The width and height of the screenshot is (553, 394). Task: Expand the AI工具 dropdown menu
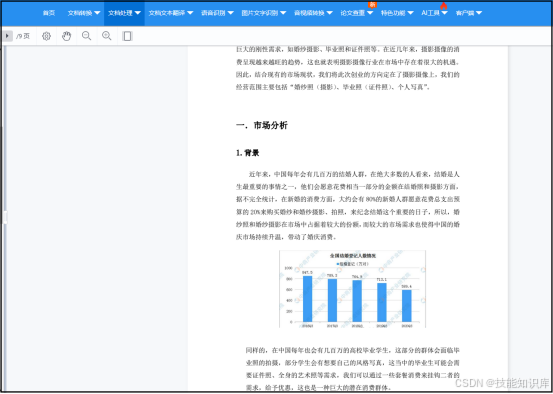pyautogui.click(x=434, y=13)
